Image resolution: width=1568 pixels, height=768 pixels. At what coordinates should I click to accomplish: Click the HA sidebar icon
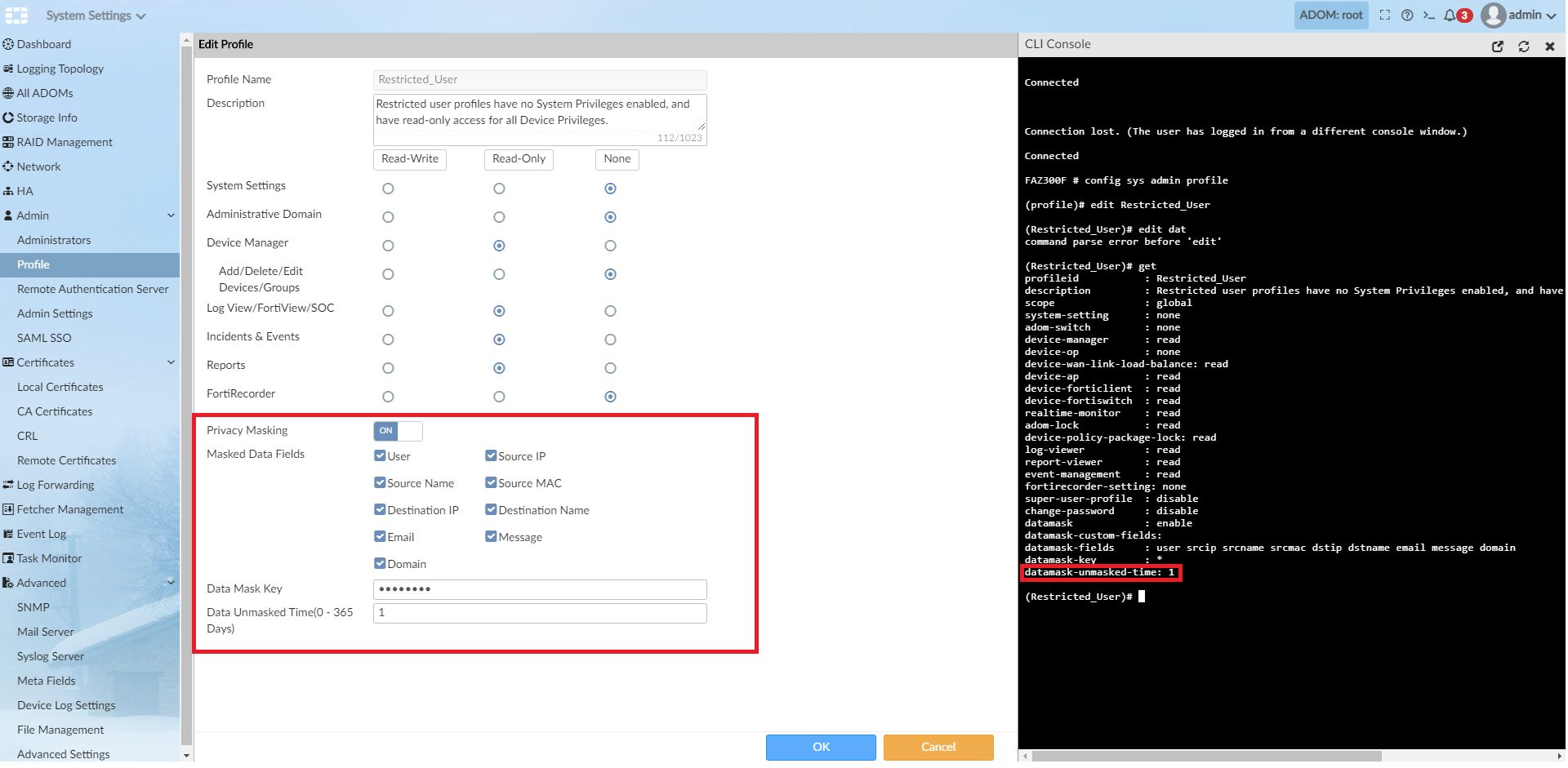[x=8, y=191]
